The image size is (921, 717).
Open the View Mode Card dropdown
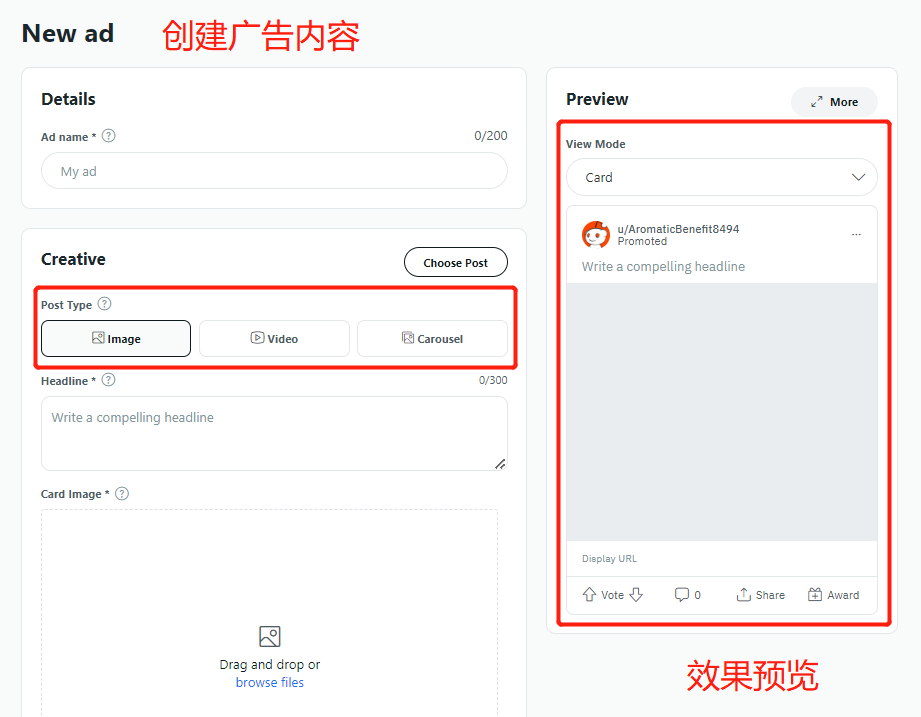click(x=721, y=177)
